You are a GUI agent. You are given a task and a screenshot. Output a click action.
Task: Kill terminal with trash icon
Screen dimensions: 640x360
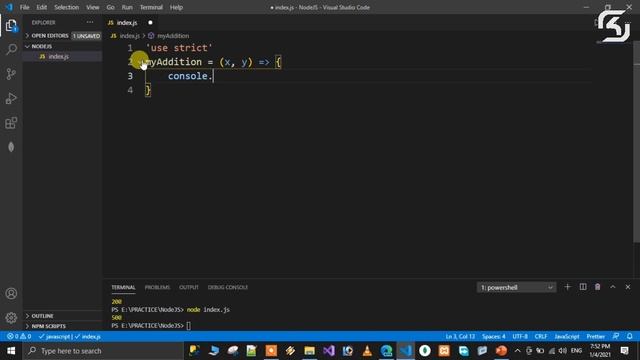(x=598, y=287)
